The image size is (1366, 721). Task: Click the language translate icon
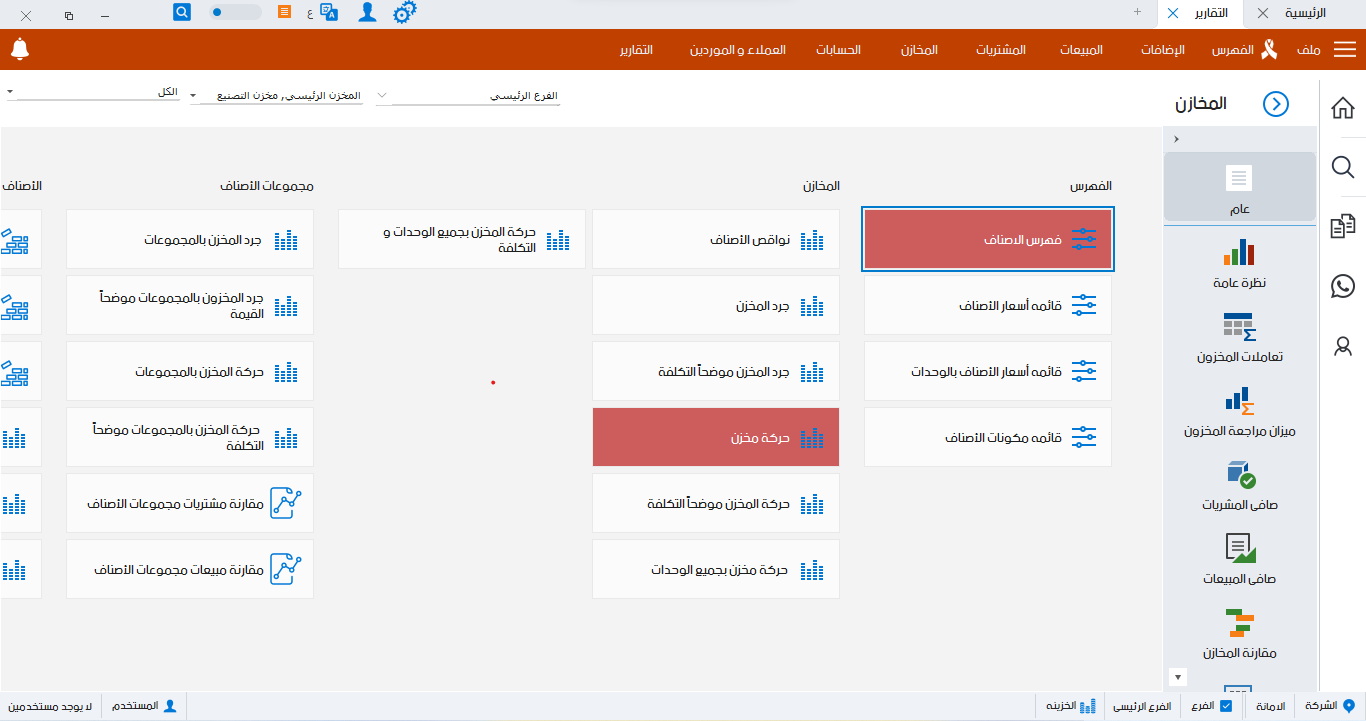coord(329,13)
